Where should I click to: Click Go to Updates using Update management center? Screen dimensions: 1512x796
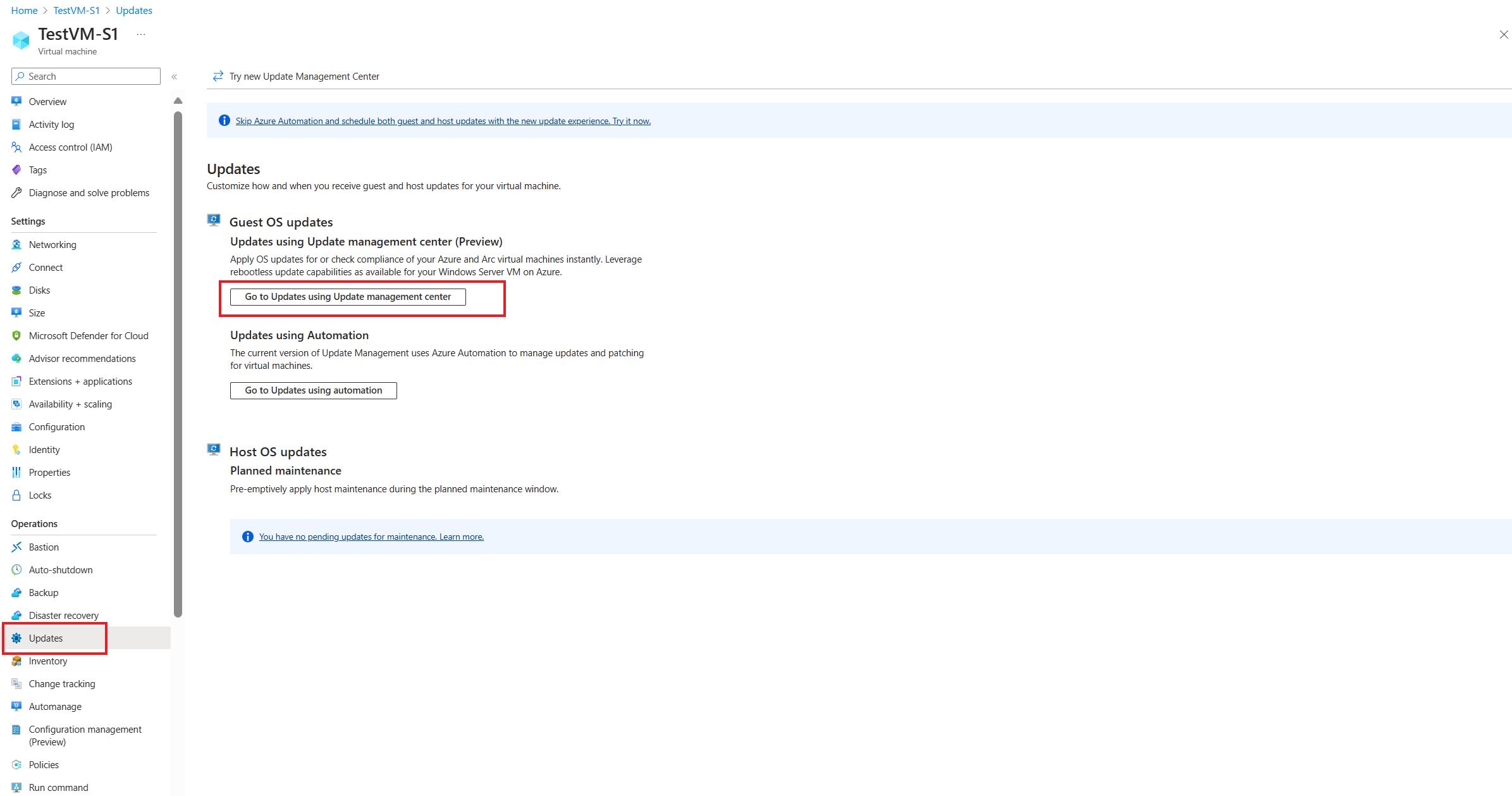[348, 296]
